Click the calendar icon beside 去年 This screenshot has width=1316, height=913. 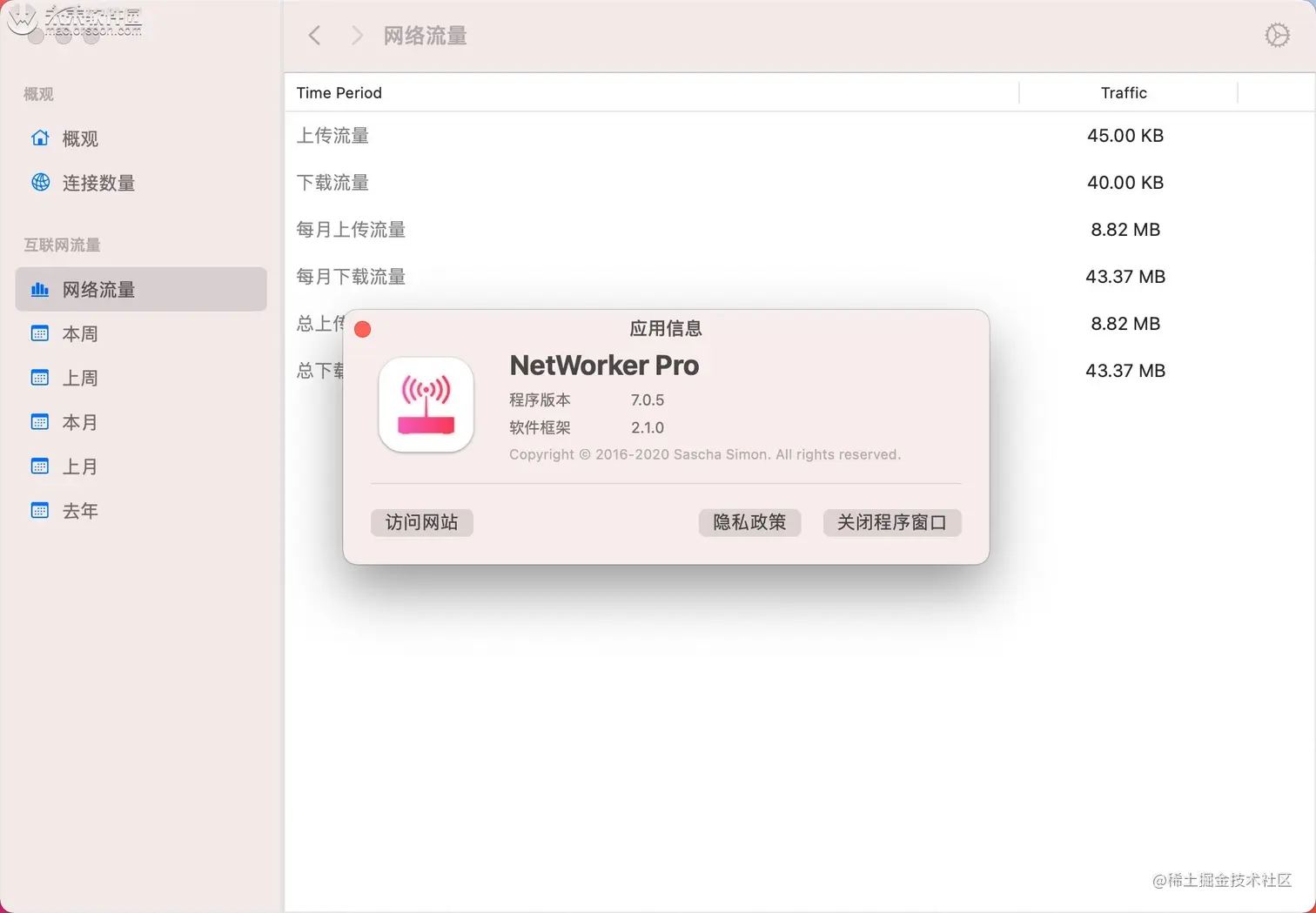pos(40,511)
